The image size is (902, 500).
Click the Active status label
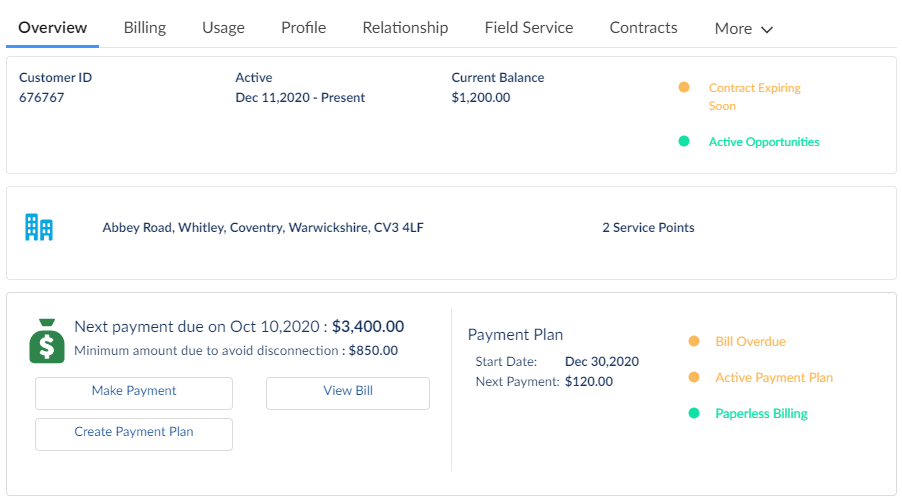click(x=254, y=77)
